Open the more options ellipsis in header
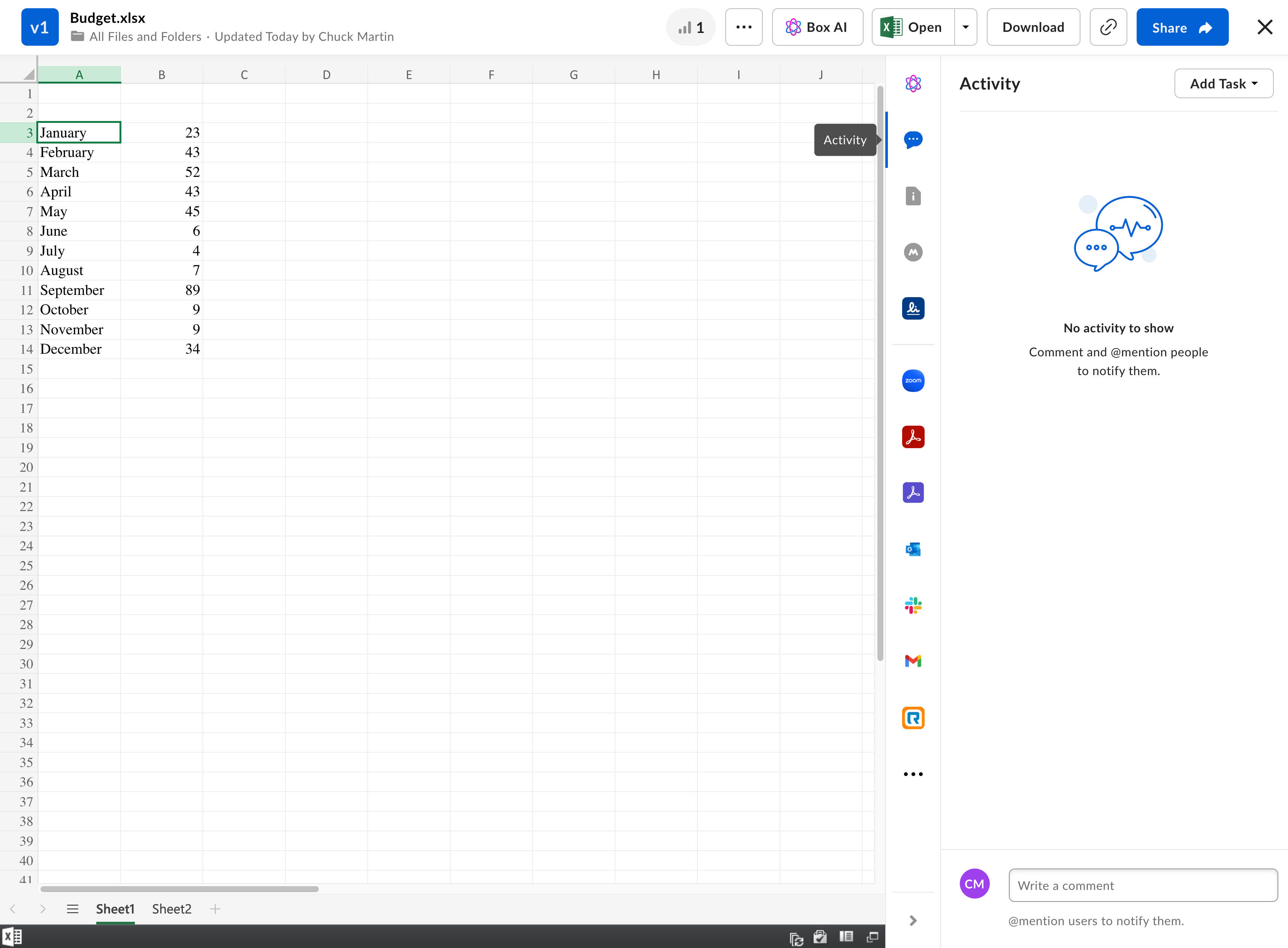 coord(744,27)
